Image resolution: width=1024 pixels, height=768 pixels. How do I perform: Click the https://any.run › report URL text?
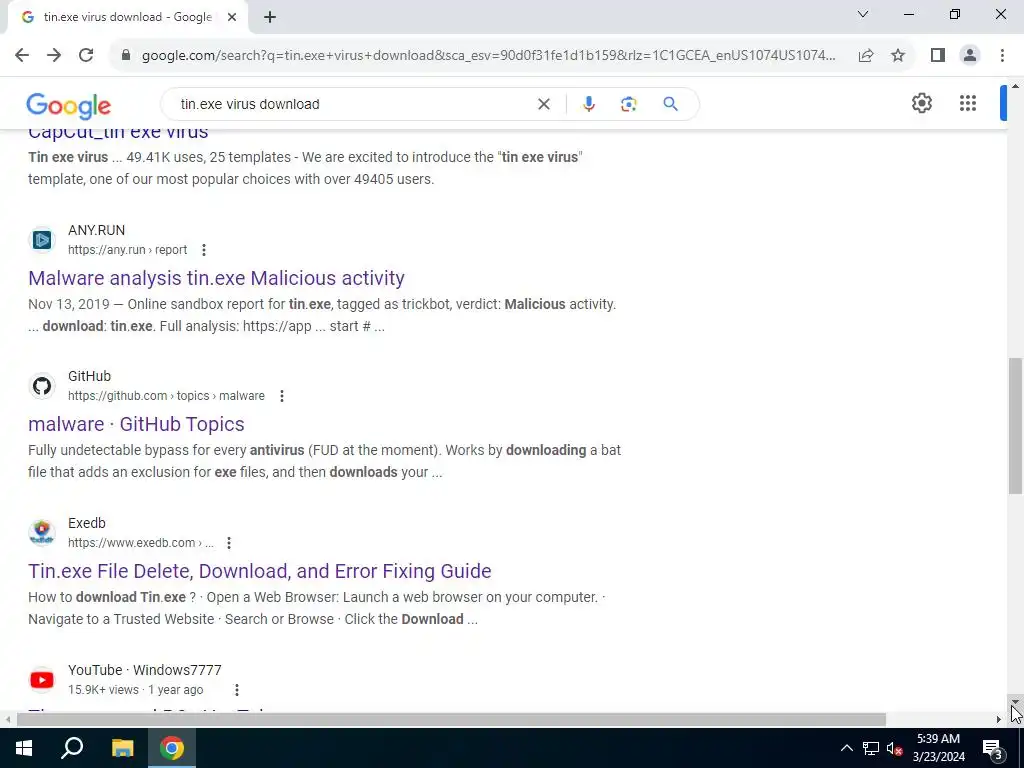(127, 249)
